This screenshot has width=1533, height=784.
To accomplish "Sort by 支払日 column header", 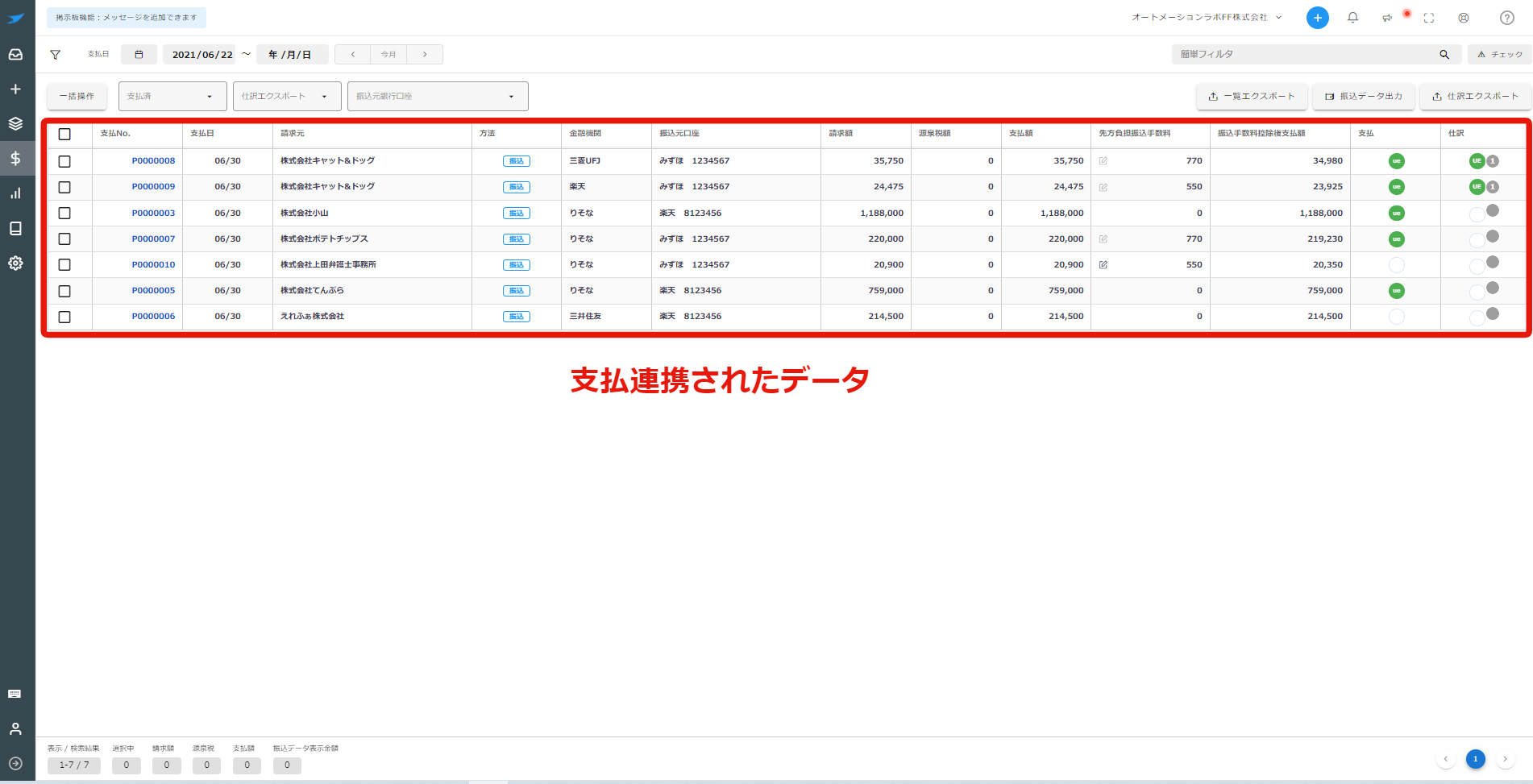I will [x=202, y=134].
